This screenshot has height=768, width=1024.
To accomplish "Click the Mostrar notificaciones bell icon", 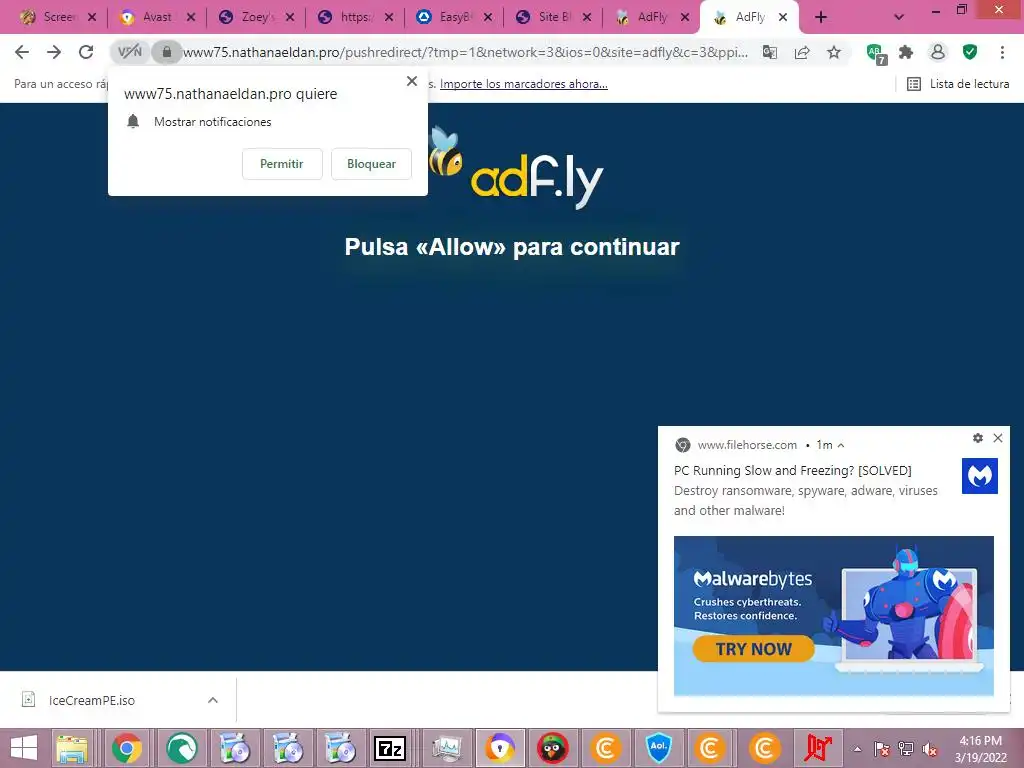I will click(x=133, y=121).
